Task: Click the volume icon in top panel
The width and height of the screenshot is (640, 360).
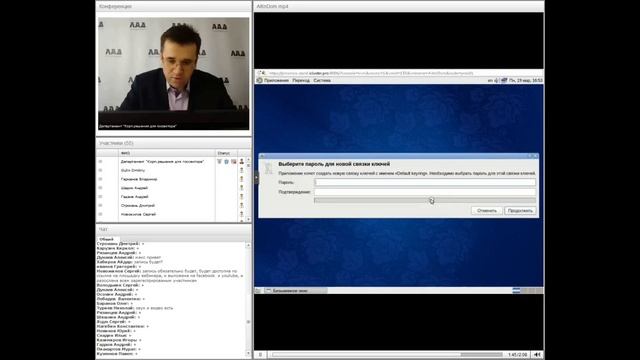Action: (x=497, y=80)
